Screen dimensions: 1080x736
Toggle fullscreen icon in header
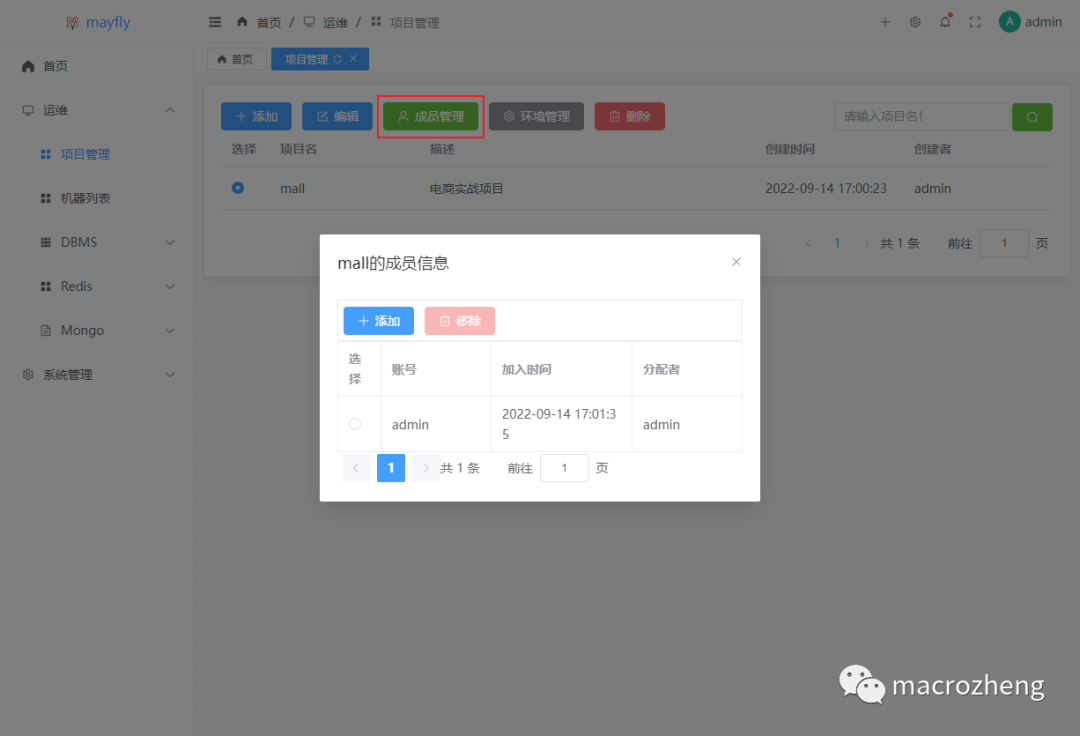975,22
